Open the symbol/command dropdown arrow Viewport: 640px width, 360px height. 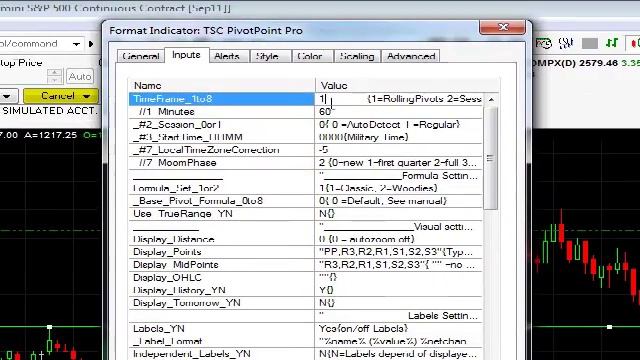[76, 44]
